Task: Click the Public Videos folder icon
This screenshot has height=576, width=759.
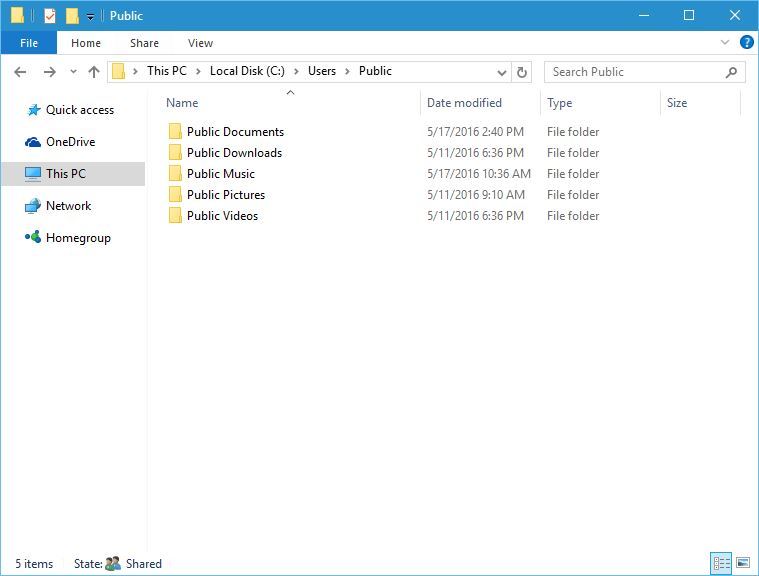Action: tap(175, 215)
